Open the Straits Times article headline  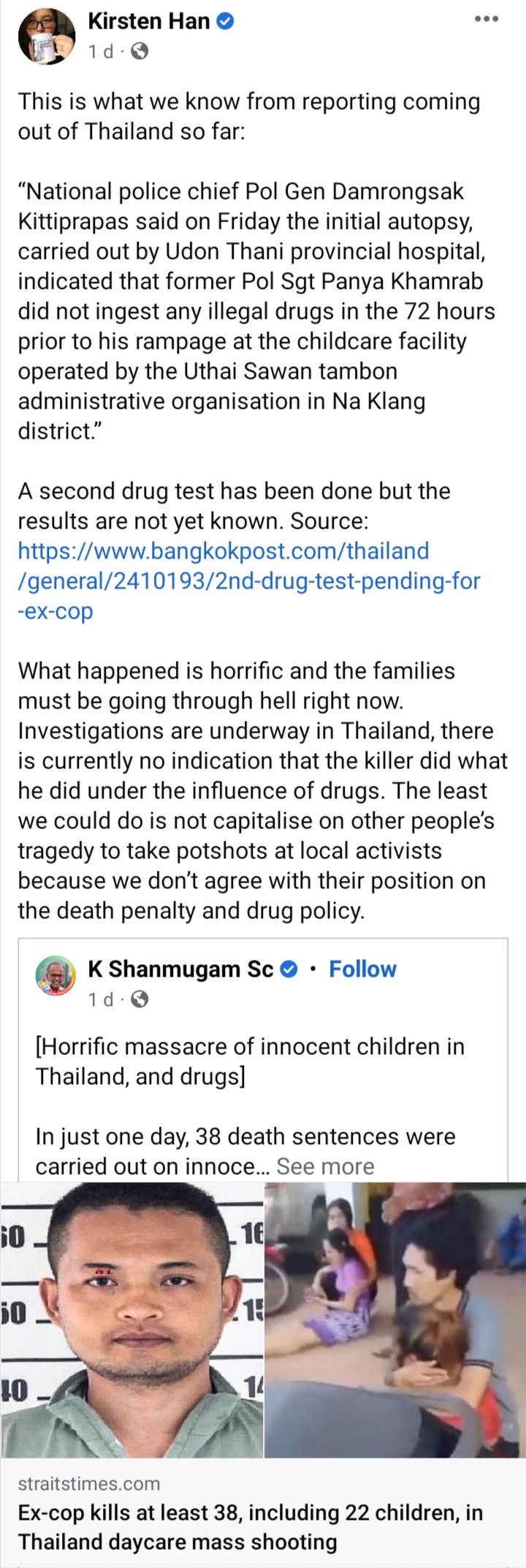(251, 1528)
